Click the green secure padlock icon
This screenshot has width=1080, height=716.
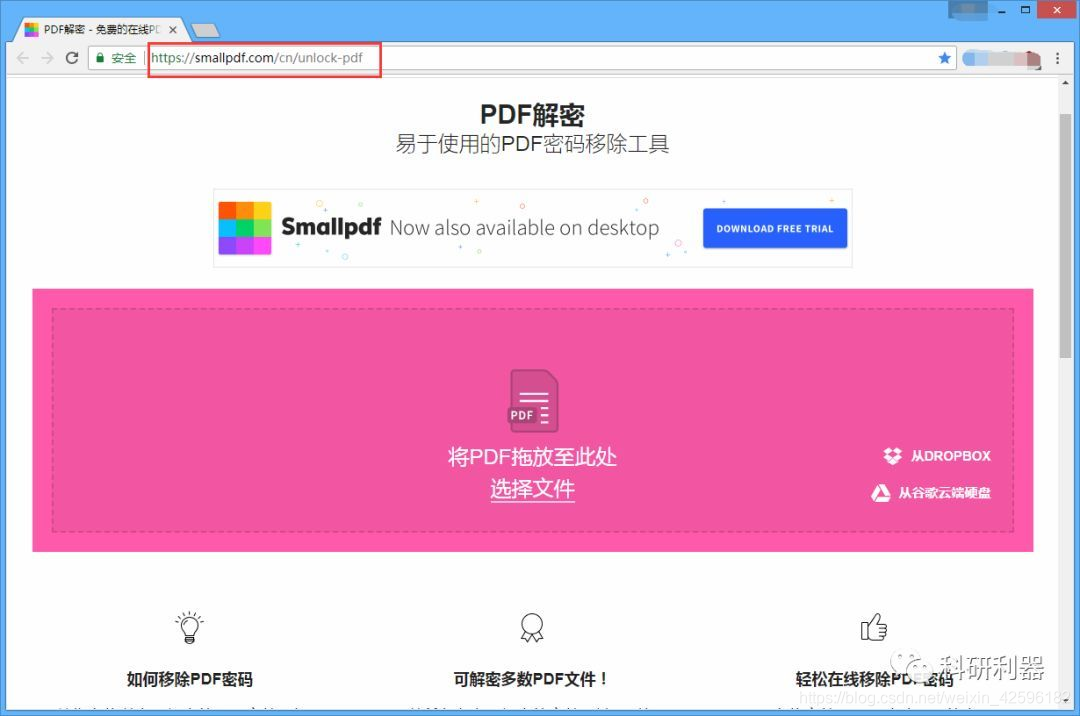click(100, 58)
